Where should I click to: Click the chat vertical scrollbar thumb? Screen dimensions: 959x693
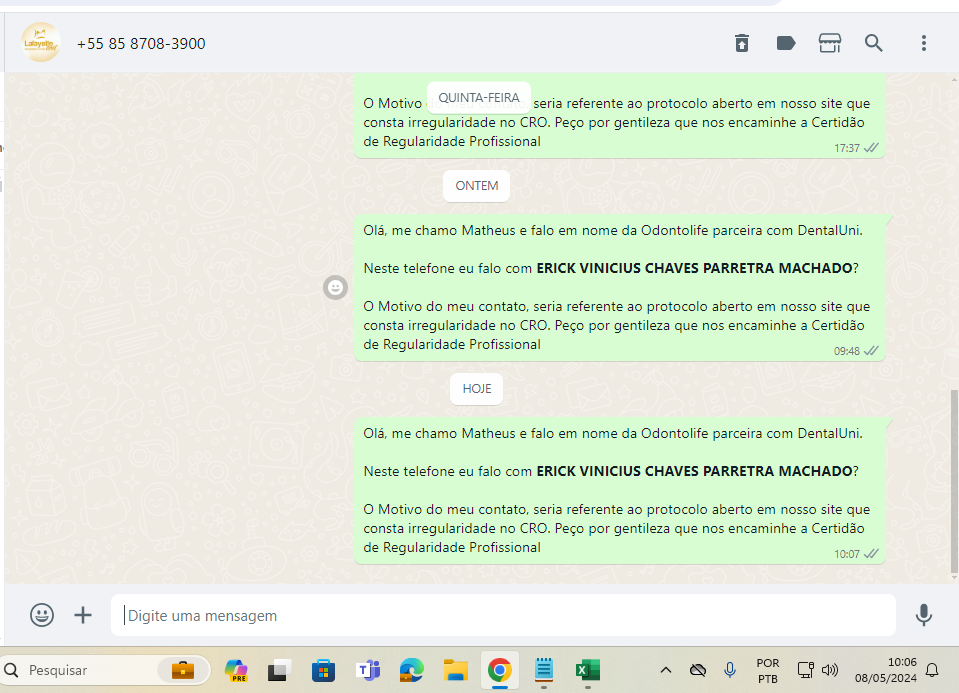(954, 481)
